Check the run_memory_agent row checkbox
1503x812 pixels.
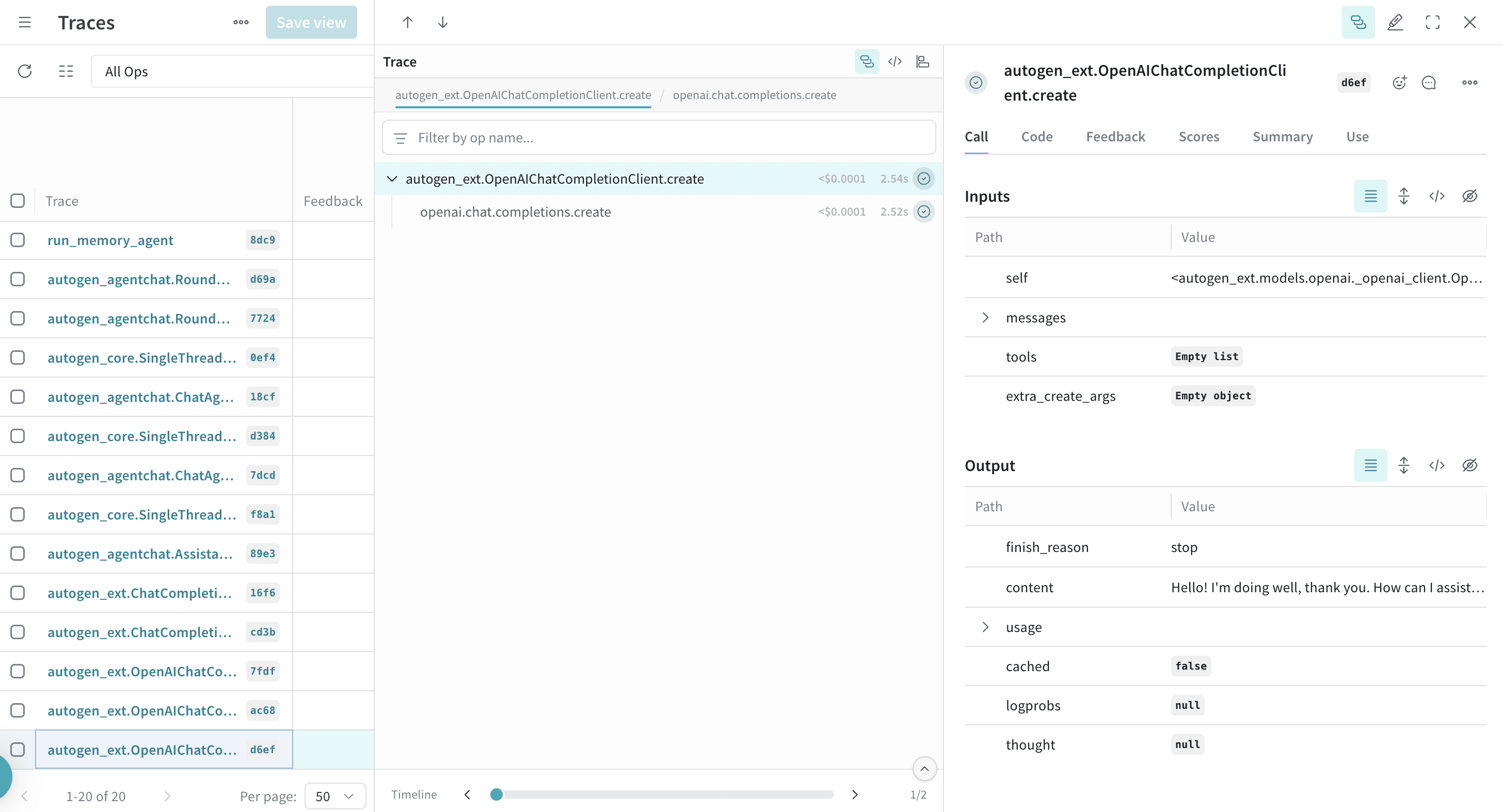(x=18, y=240)
